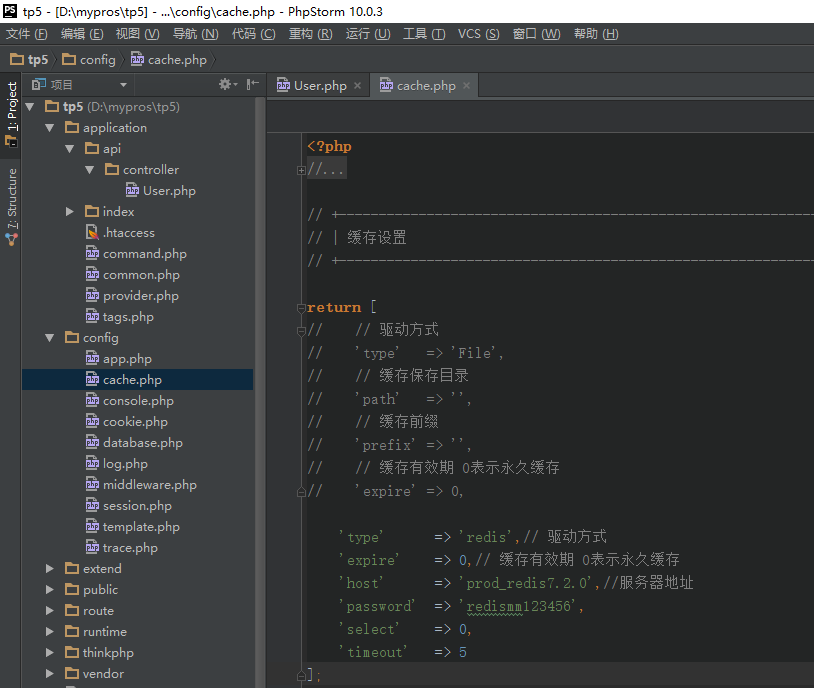Click the PhpStorm application icon in title bar
Screen dimensions: 814x688
click(9, 11)
